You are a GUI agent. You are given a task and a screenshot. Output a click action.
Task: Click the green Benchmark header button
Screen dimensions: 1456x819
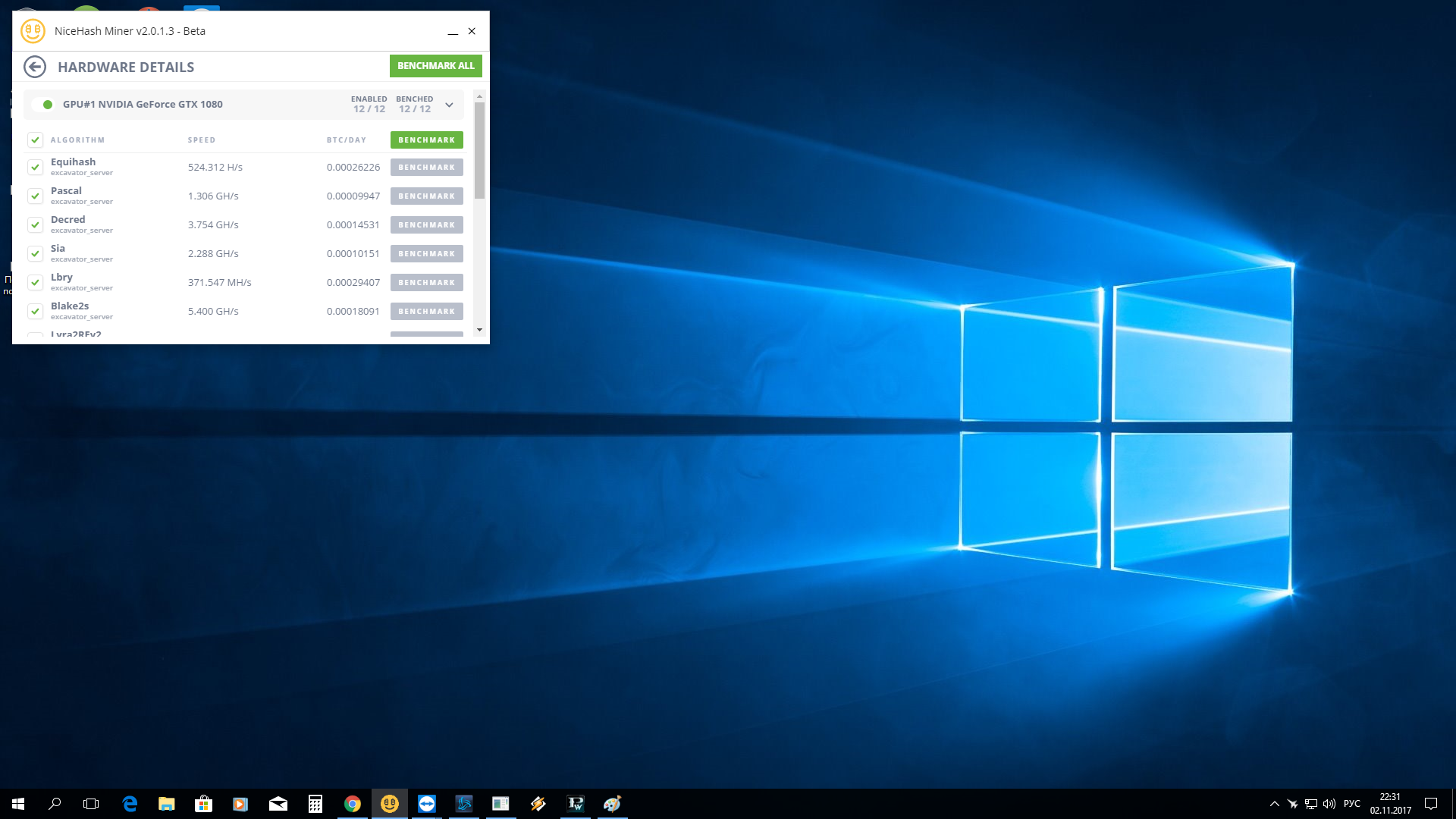point(426,140)
